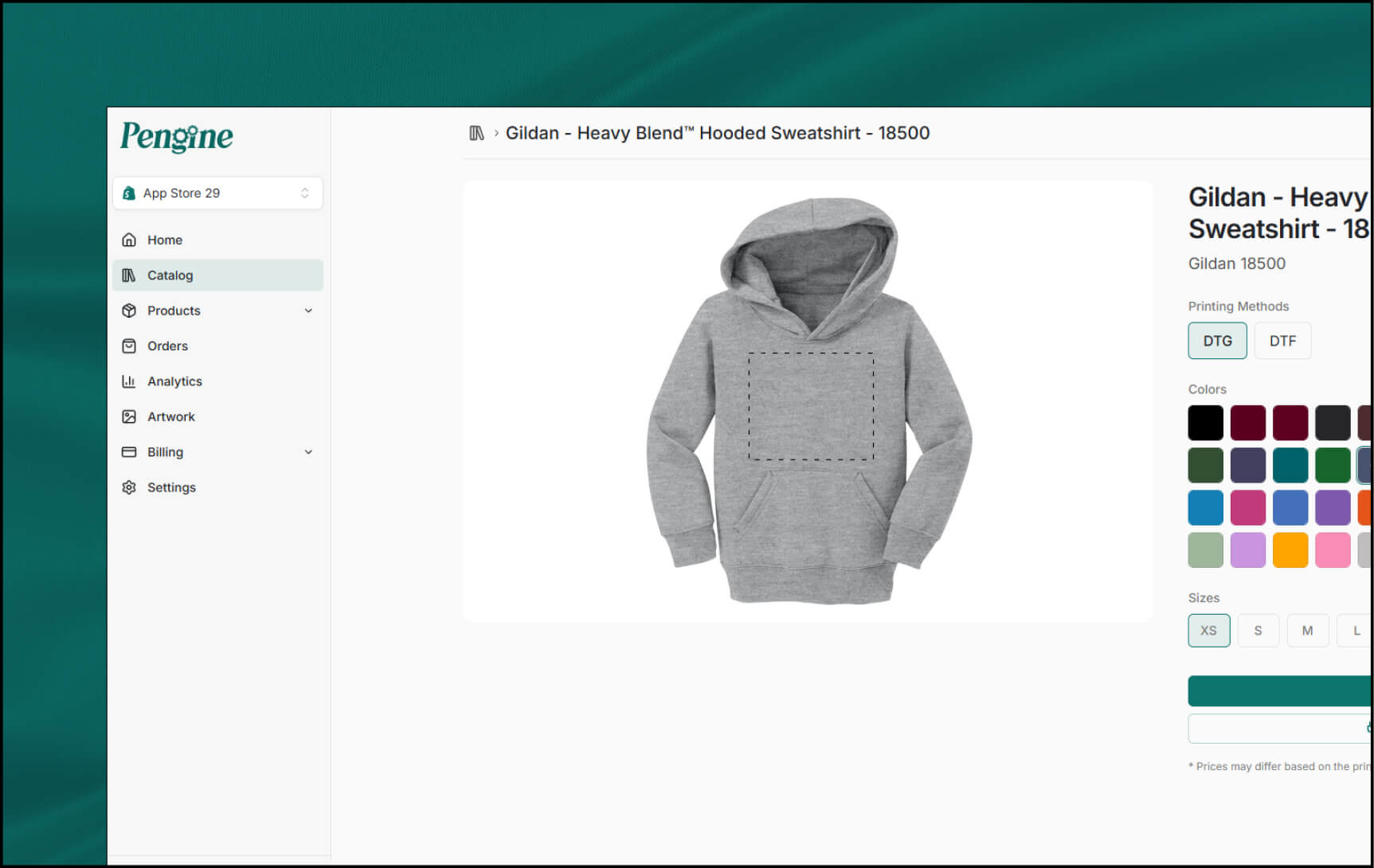The height and width of the screenshot is (868, 1374).
Task: Expand the Products section
Action: click(308, 311)
